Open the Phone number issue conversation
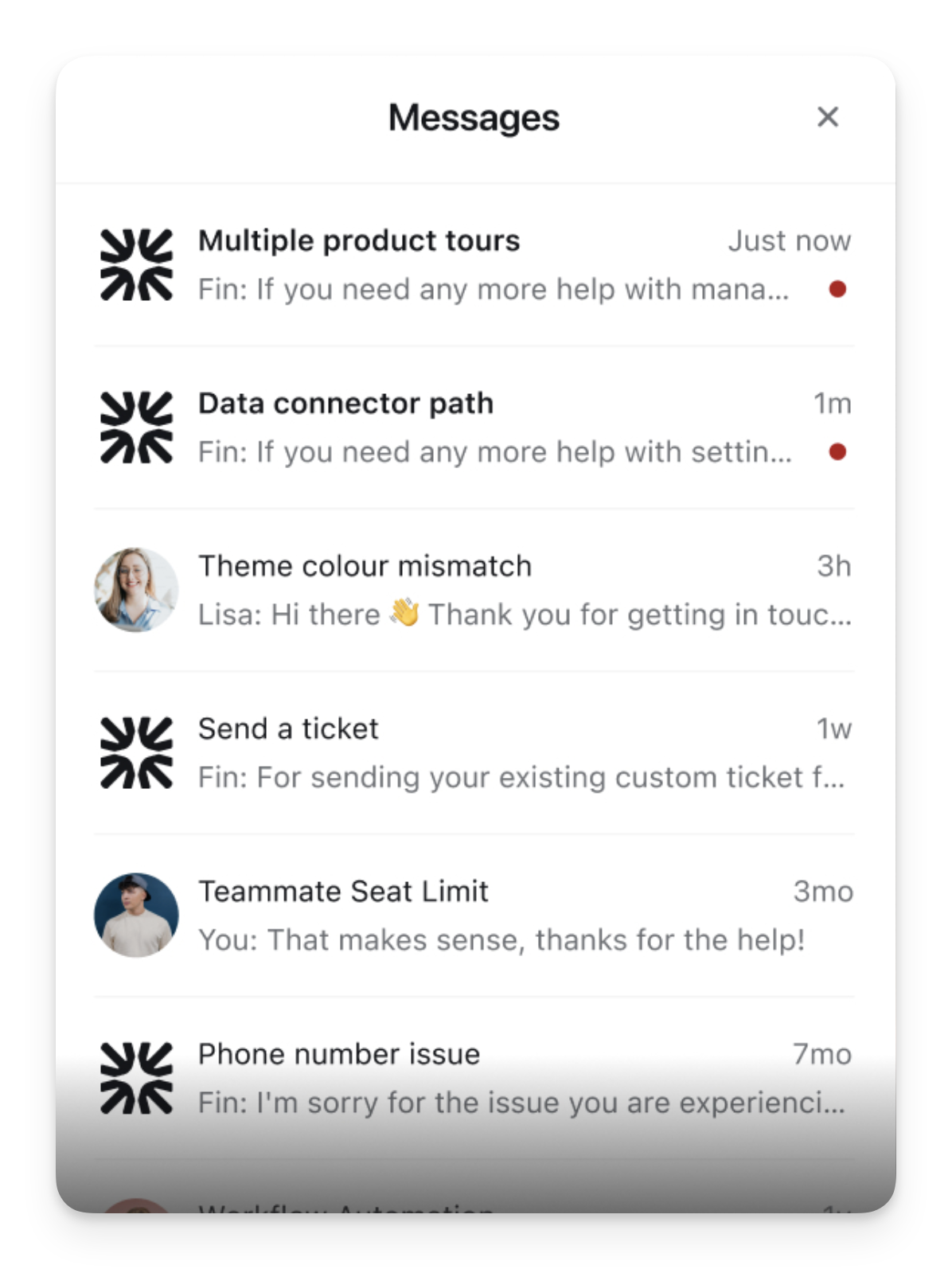This screenshot has width=952, height=1269. pos(339,1054)
